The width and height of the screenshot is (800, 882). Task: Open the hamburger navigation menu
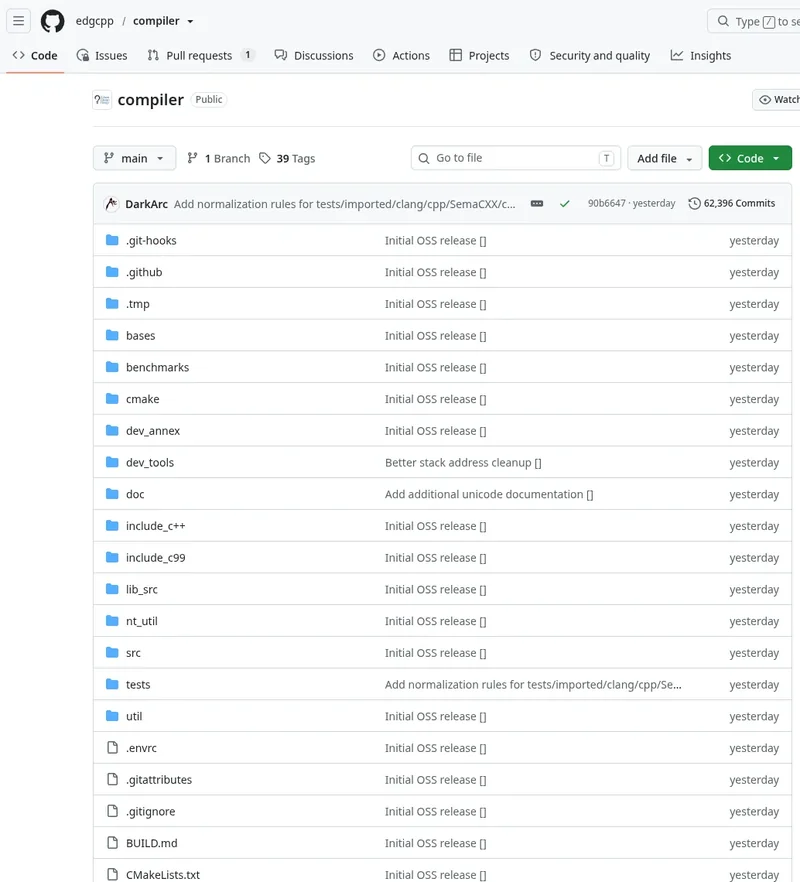point(19,21)
